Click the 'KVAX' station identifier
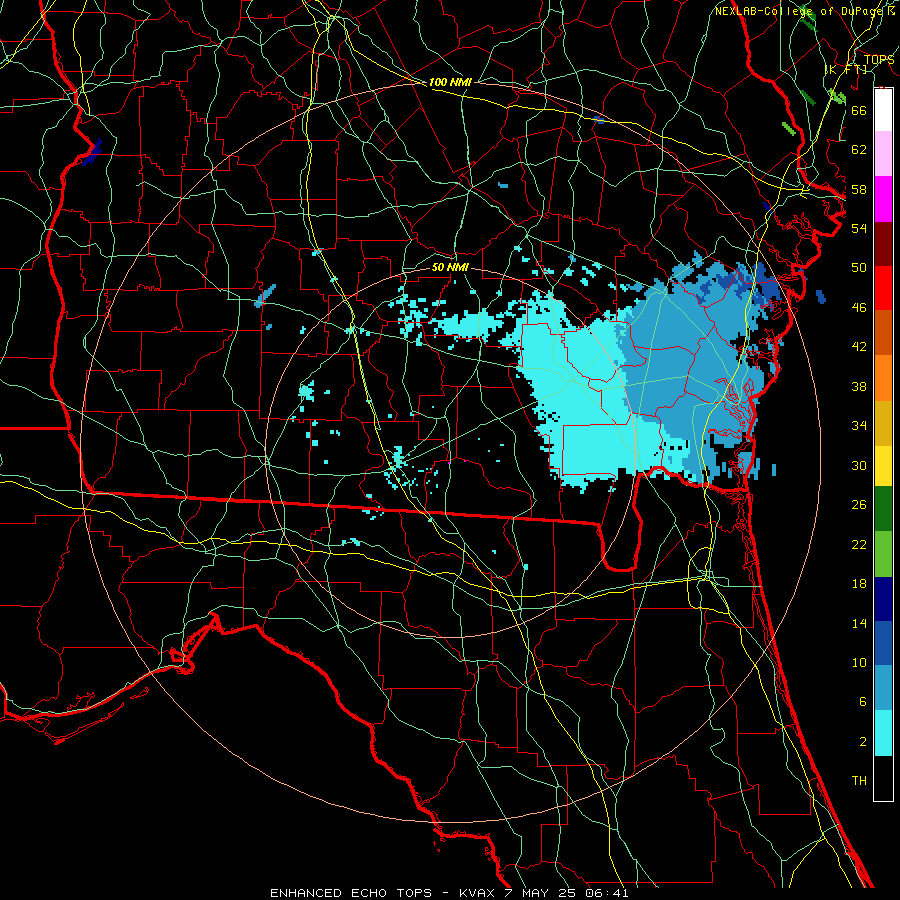The image size is (900, 900). click(476, 893)
